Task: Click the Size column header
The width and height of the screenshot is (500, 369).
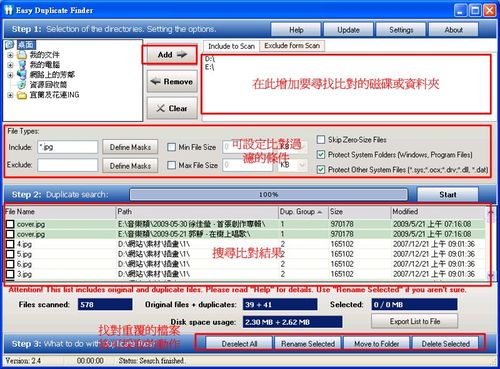Action: (x=359, y=212)
